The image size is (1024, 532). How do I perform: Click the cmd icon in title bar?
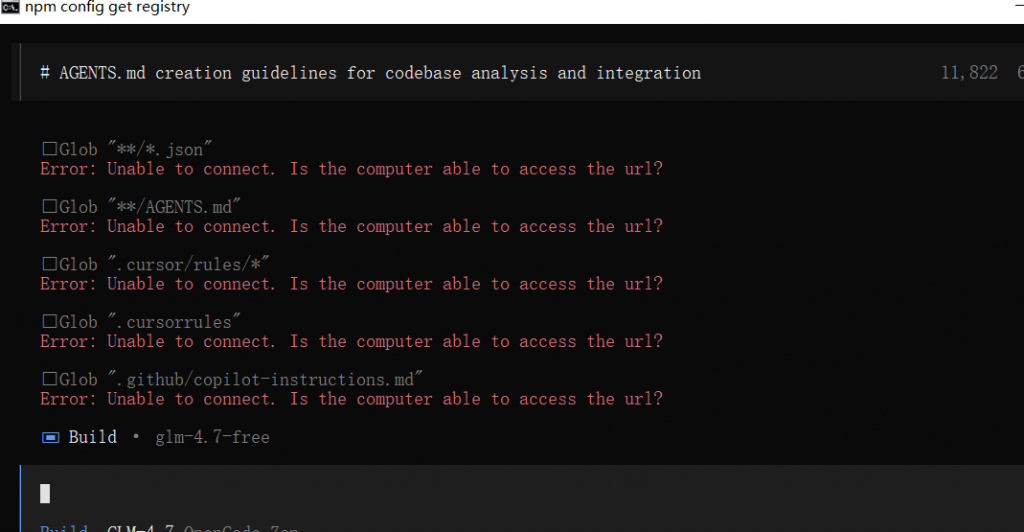(x=11, y=8)
